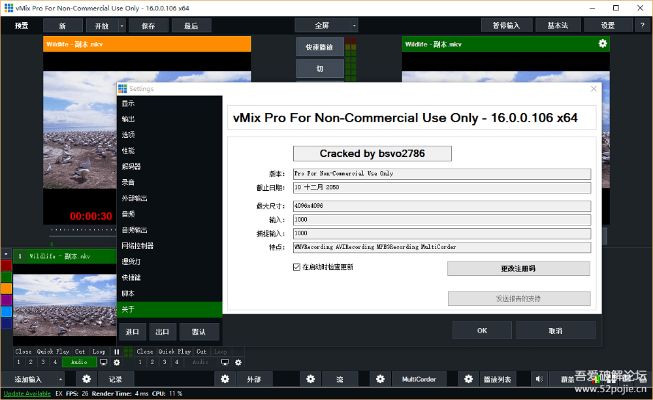Viewport: 653px width, 400px height.
Task: Open 网络控制器 settings category
Action: tap(169, 246)
